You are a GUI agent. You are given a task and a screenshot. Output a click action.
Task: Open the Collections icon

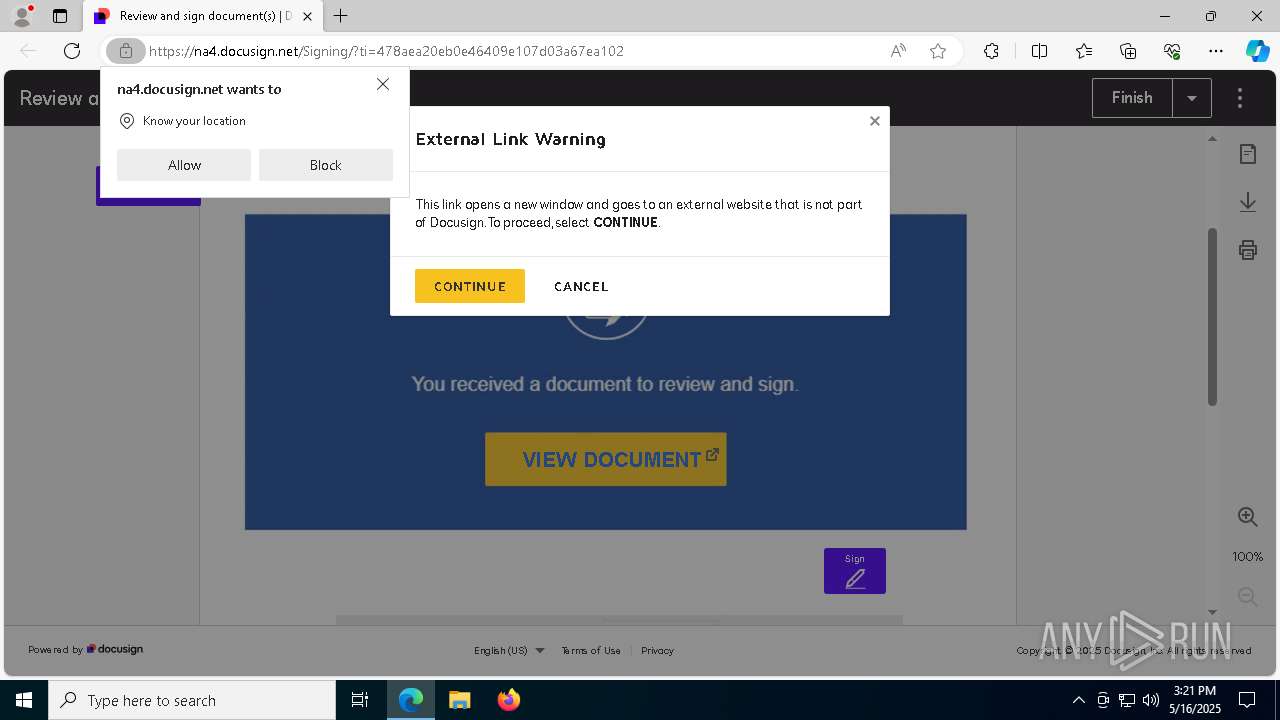pyautogui.click(x=1128, y=51)
